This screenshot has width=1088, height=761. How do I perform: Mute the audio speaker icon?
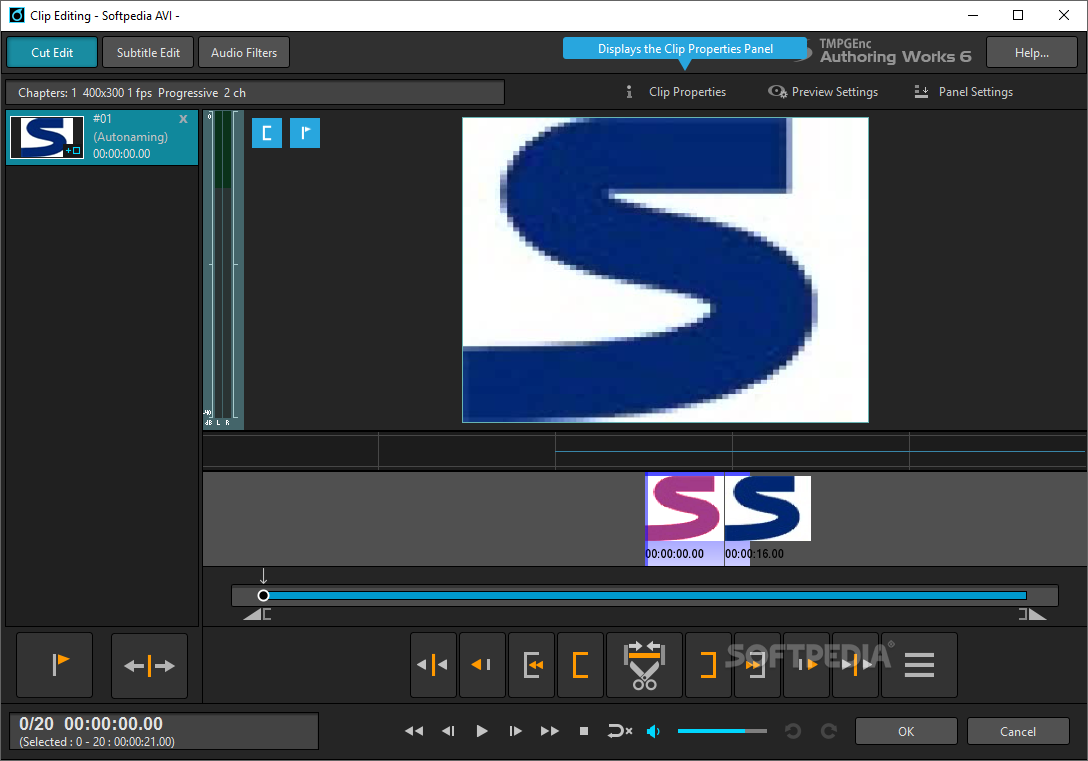click(x=653, y=730)
